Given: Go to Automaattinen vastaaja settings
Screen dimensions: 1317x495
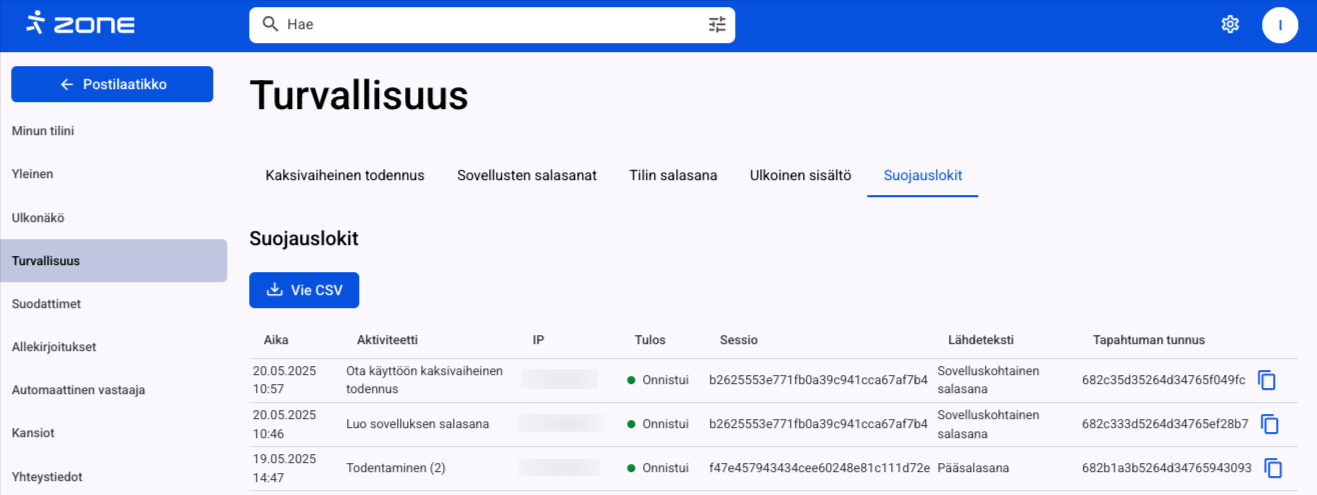Looking at the screenshot, I should (x=78, y=390).
